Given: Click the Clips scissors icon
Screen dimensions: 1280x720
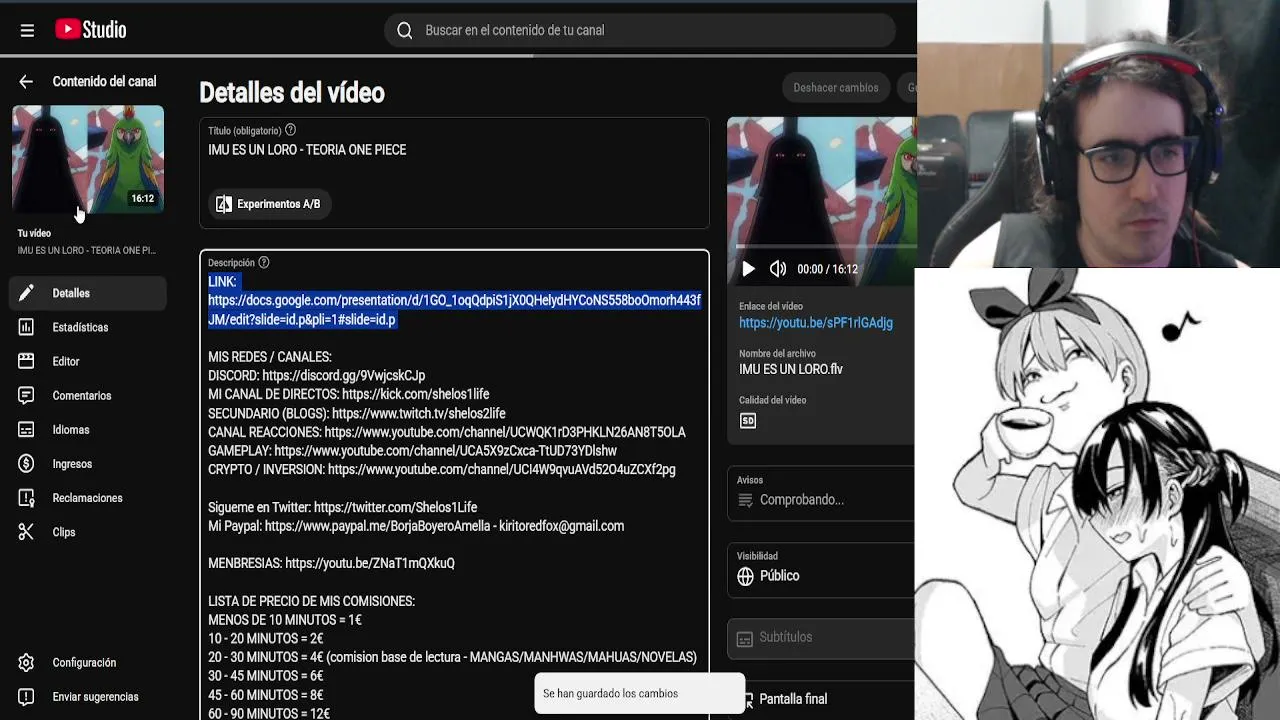Looking at the screenshot, I should coord(27,532).
